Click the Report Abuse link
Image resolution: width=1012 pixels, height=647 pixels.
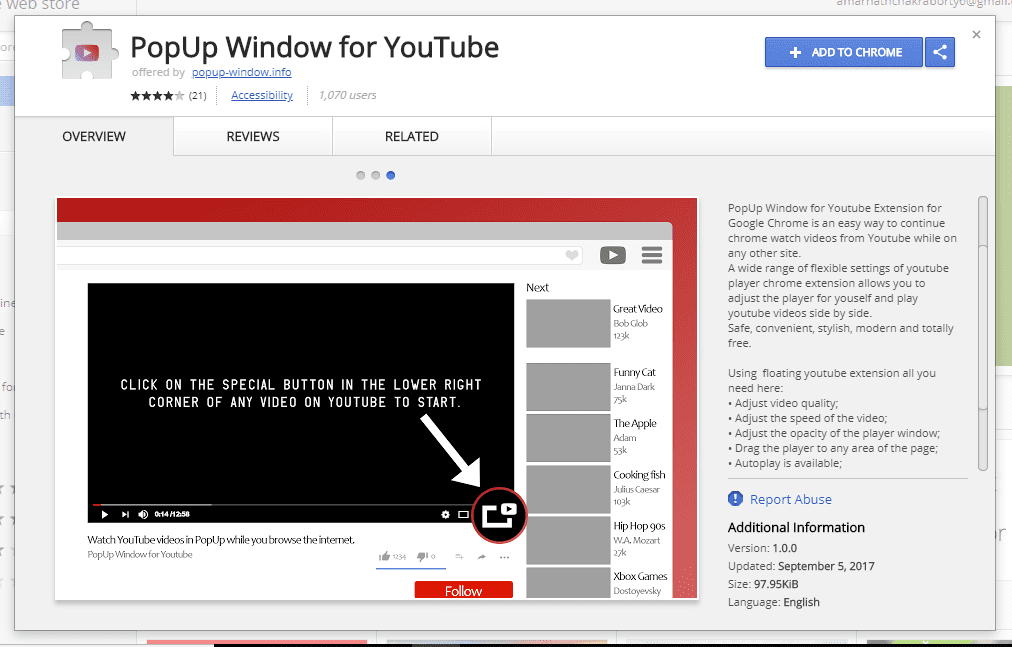(x=791, y=499)
